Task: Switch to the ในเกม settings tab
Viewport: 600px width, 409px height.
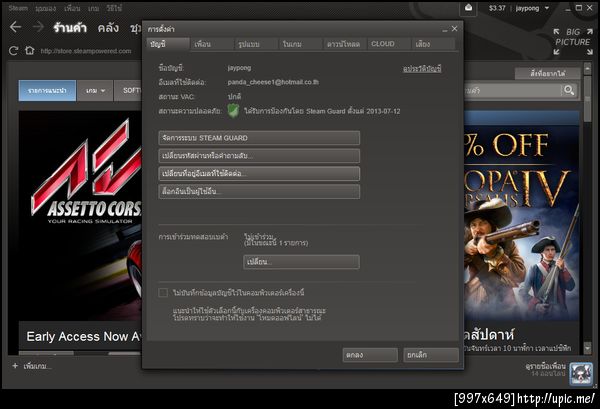Action: click(x=300, y=44)
